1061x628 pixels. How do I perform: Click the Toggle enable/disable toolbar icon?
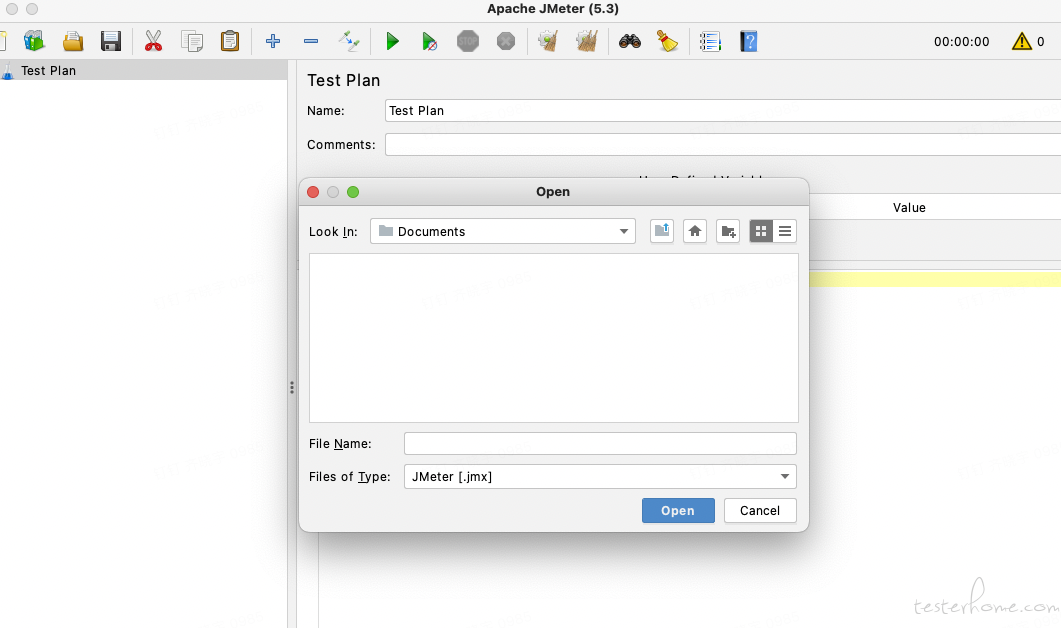click(349, 41)
